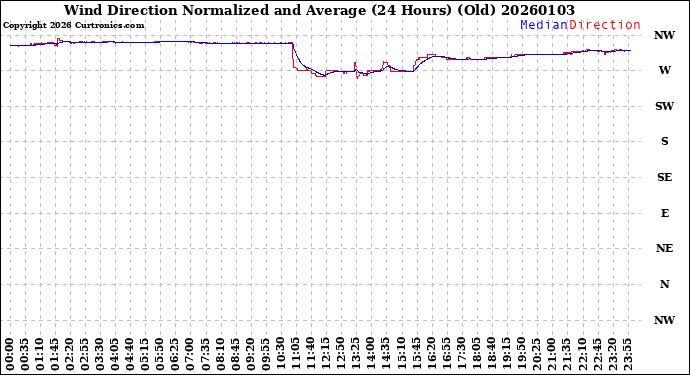This screenshot has width=690, height=375.
Task: Click the 14:35 time label
Action: click(386, 354)
